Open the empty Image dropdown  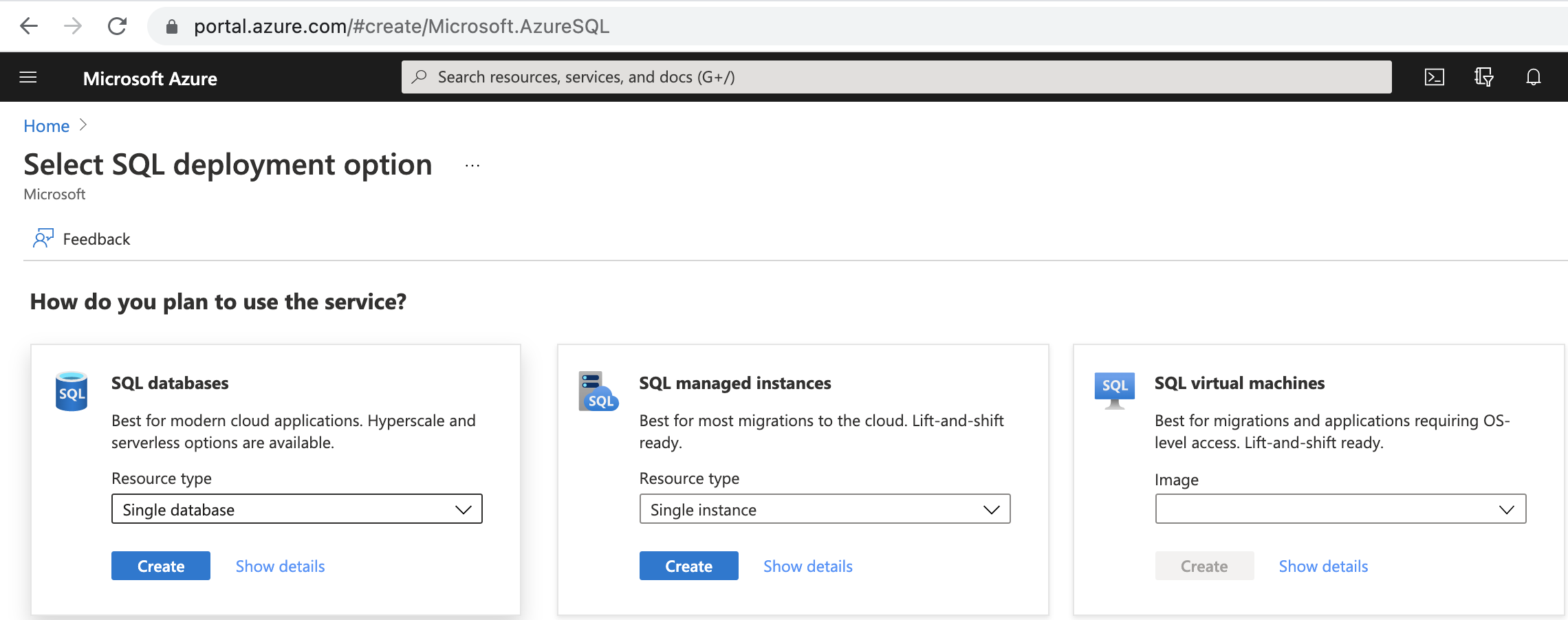click(1340, 509)
